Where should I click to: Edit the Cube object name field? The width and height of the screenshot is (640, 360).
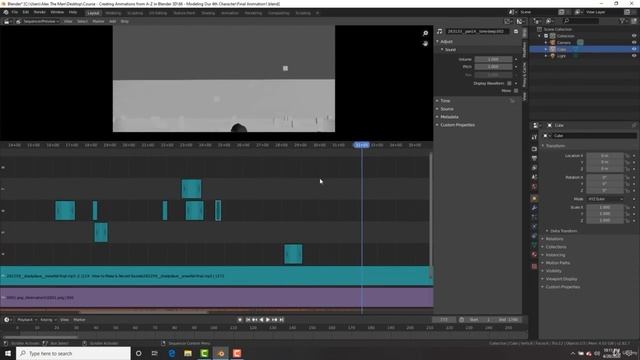594,136
